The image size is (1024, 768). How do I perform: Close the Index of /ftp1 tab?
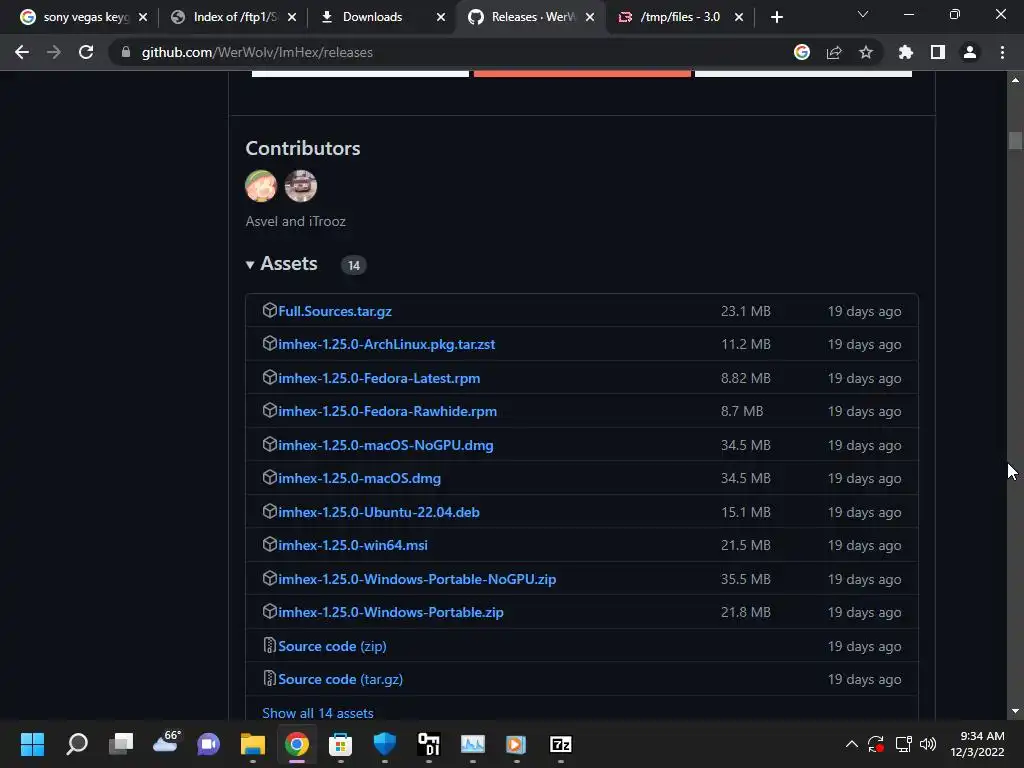(x=292, y=17)
